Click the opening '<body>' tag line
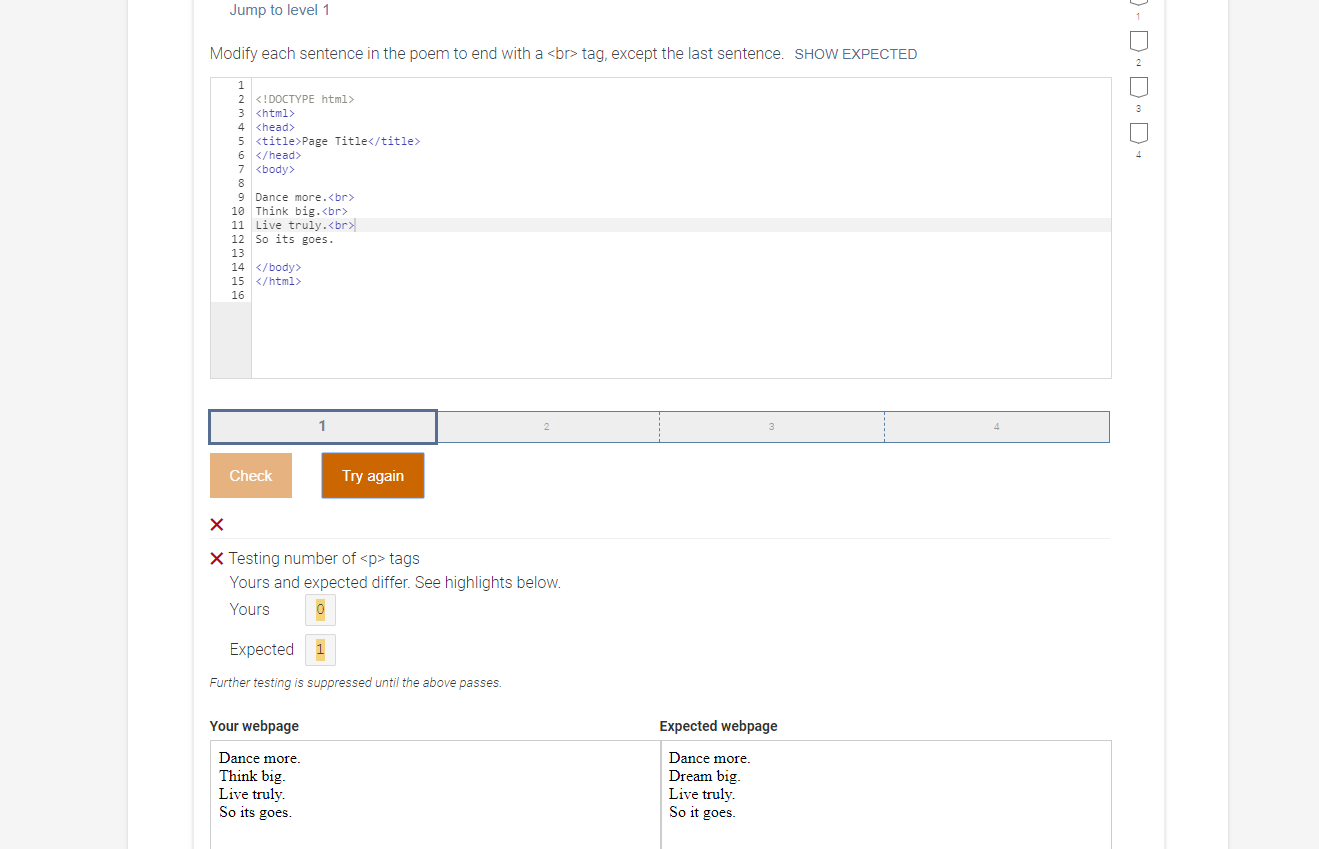The width and height of the screenshot is (1319, 849). tap(275, 169)
